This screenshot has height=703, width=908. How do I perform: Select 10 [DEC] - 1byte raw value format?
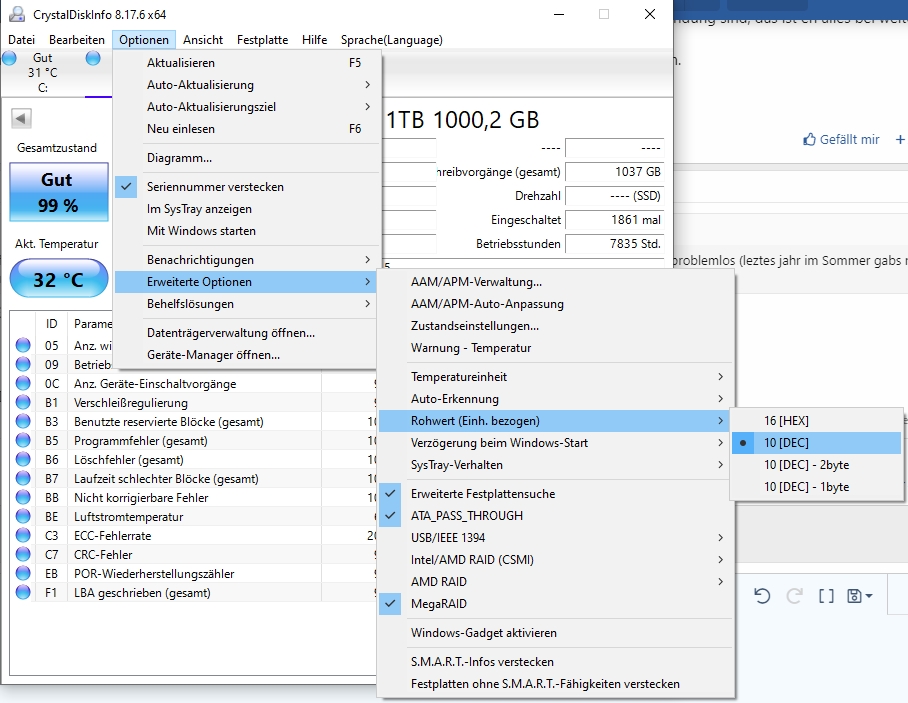[817, 486]
